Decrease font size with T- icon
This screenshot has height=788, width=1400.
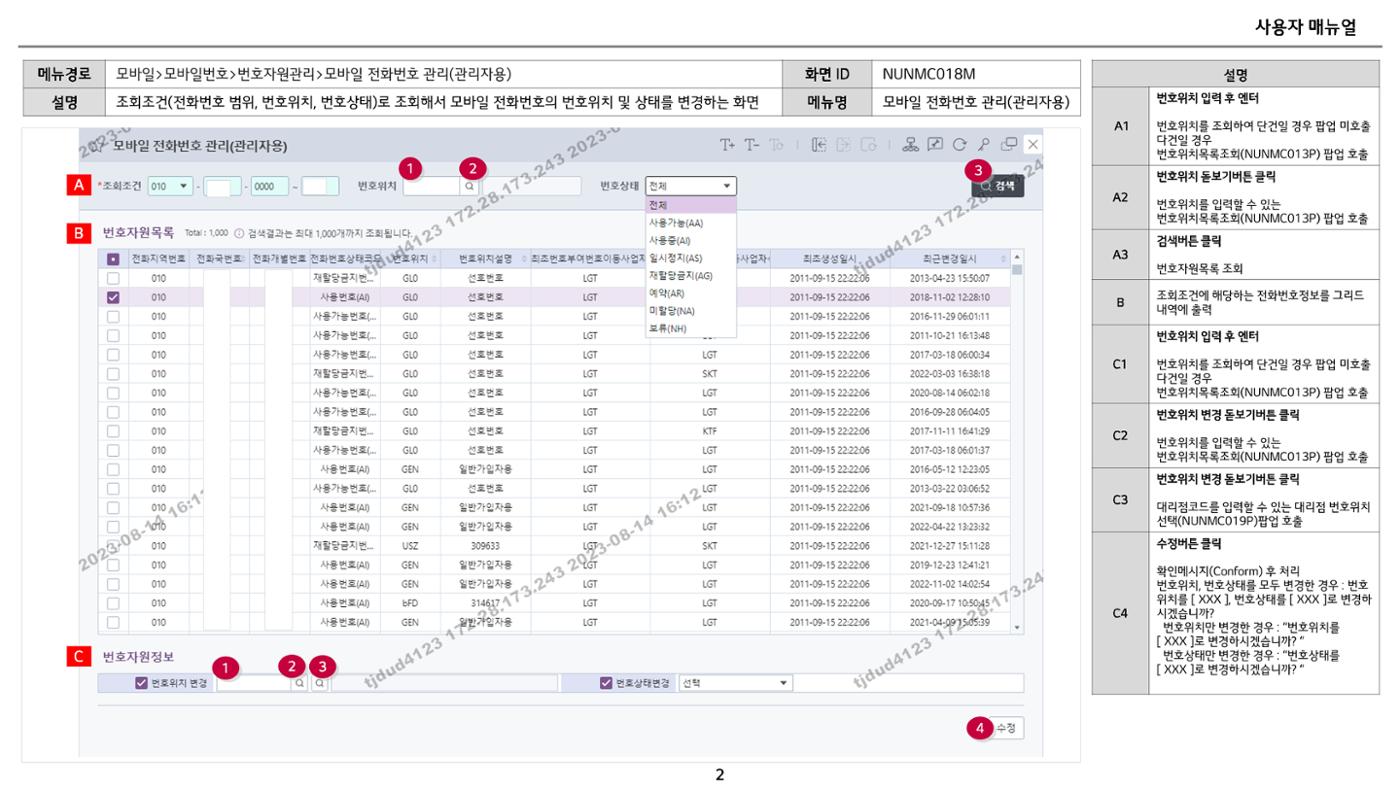coord(752,145)
